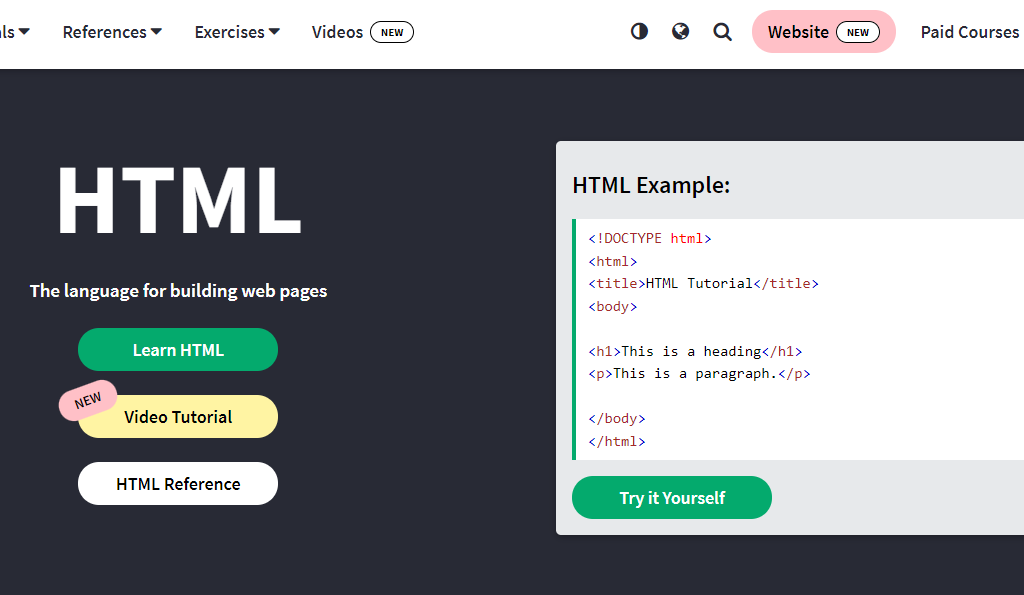
Task: Open the yellow Video Tutorial button
Action: 178,417
